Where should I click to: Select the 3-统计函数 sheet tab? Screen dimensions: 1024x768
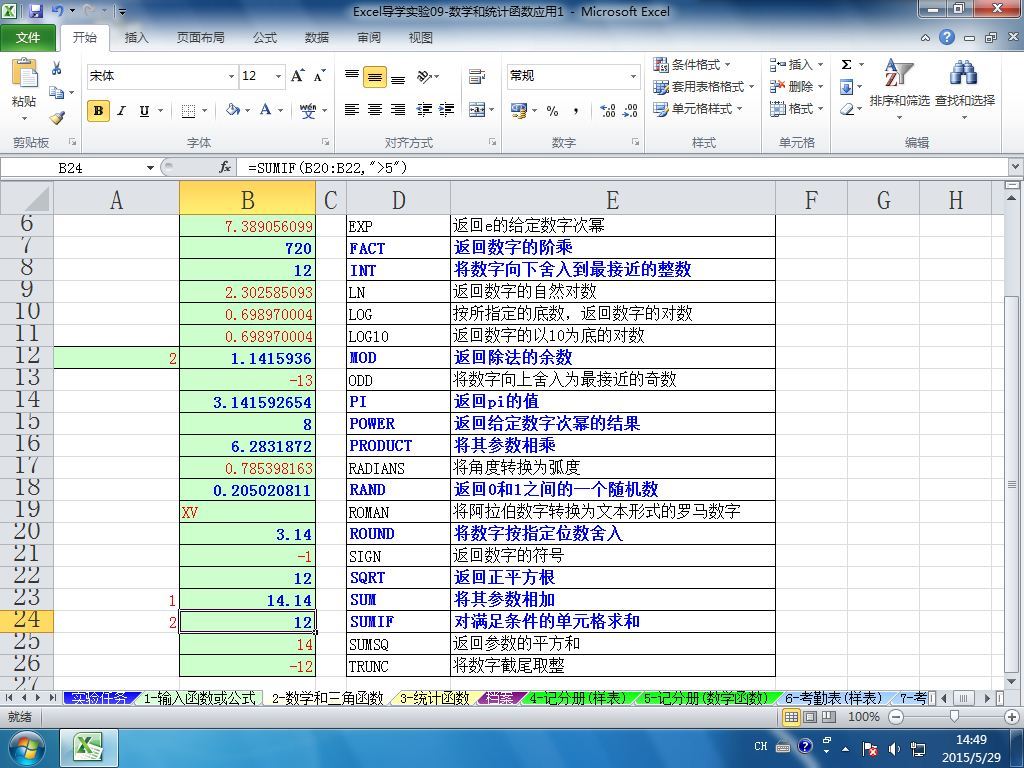coord(434,698)
